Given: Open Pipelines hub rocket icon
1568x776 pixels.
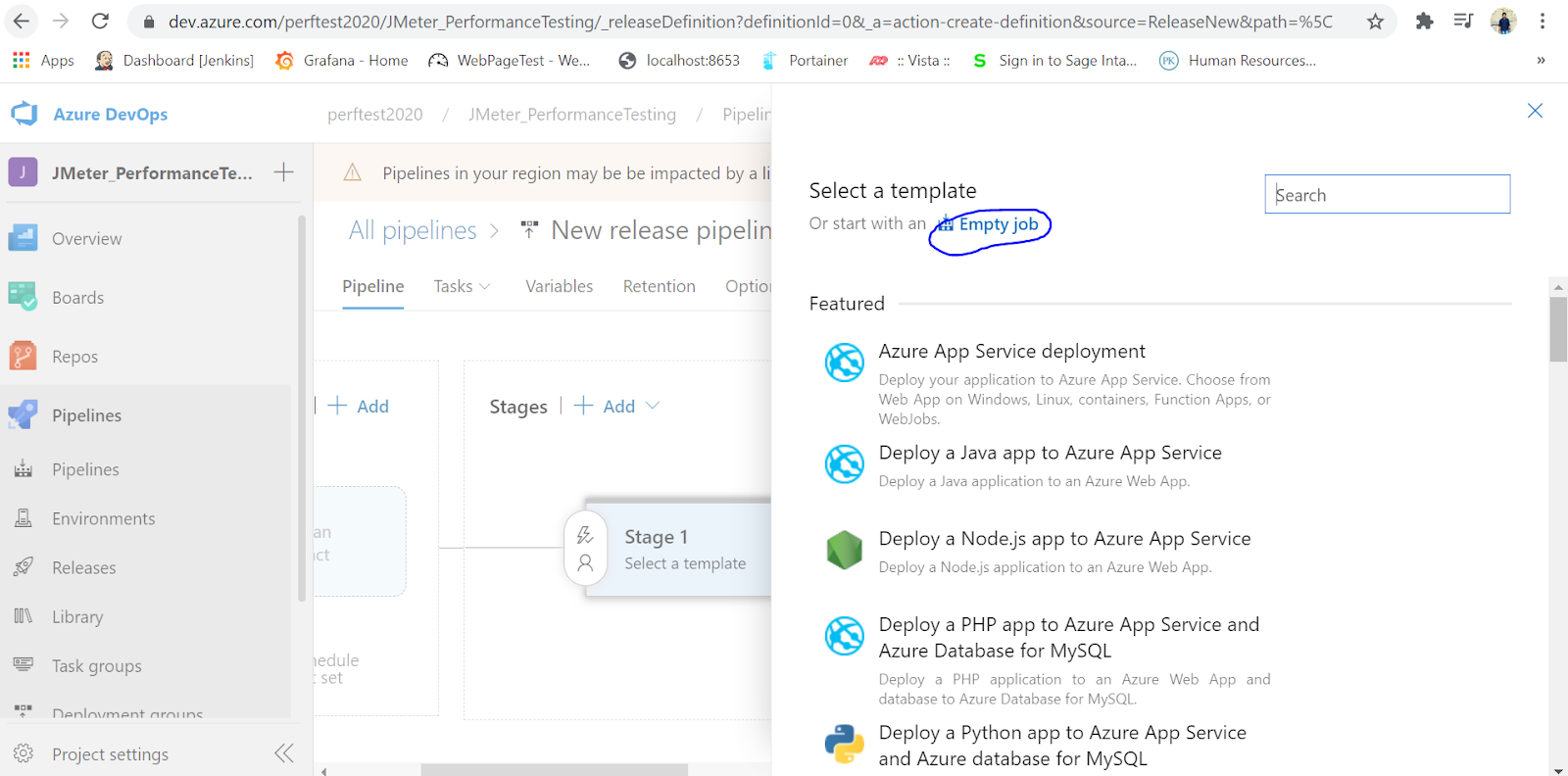Looking at the screenshot, I should [x=23, y=415].
